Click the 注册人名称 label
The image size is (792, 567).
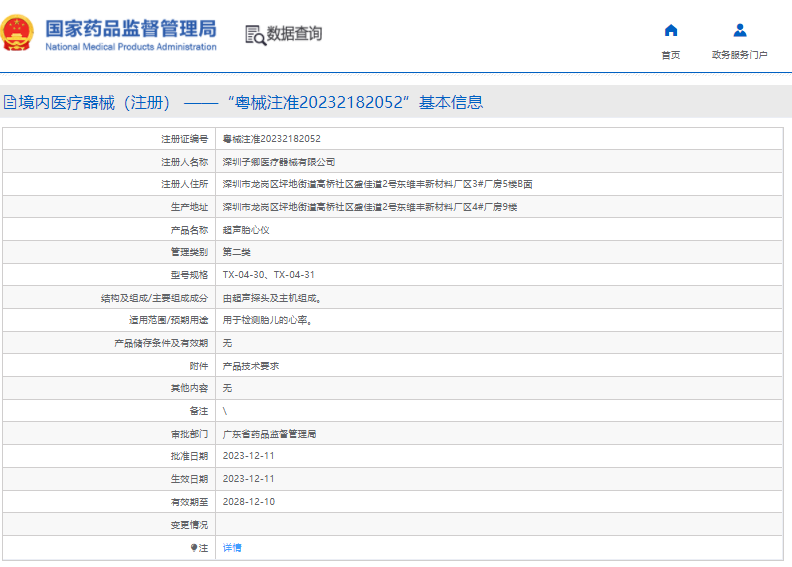coord(184,162)
